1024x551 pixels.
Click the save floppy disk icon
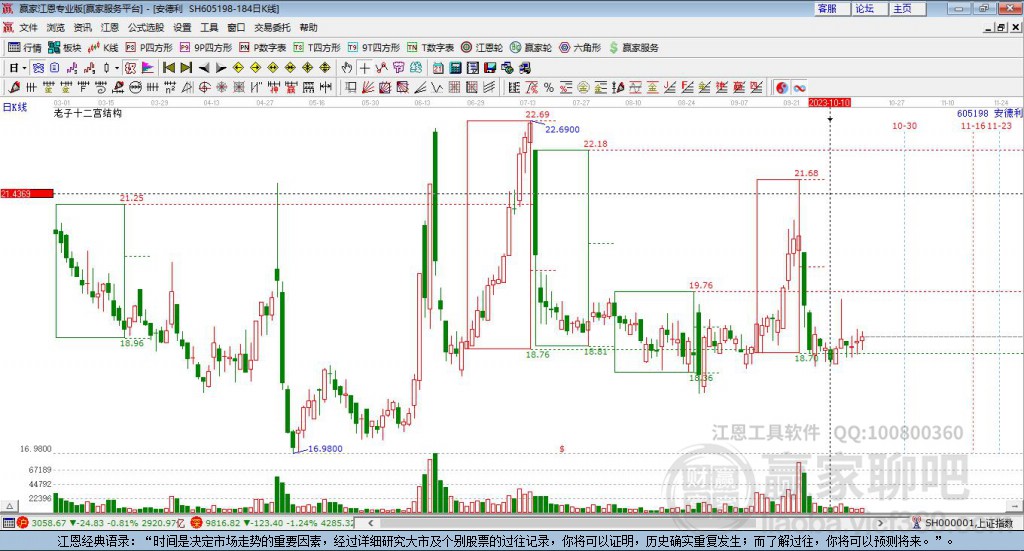pos(490,68)
